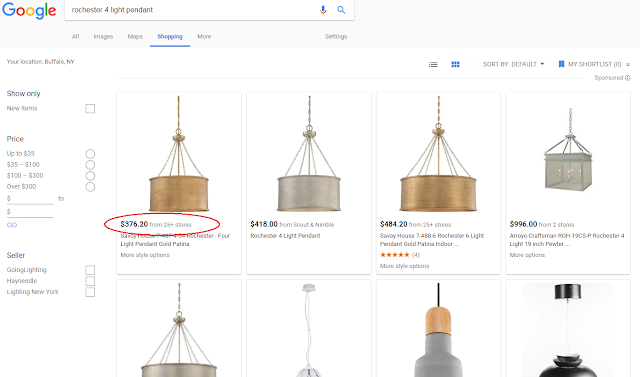The image size is (640, 377).
Task: Open the Sort By Default dropdown
Action: point(513,64)
